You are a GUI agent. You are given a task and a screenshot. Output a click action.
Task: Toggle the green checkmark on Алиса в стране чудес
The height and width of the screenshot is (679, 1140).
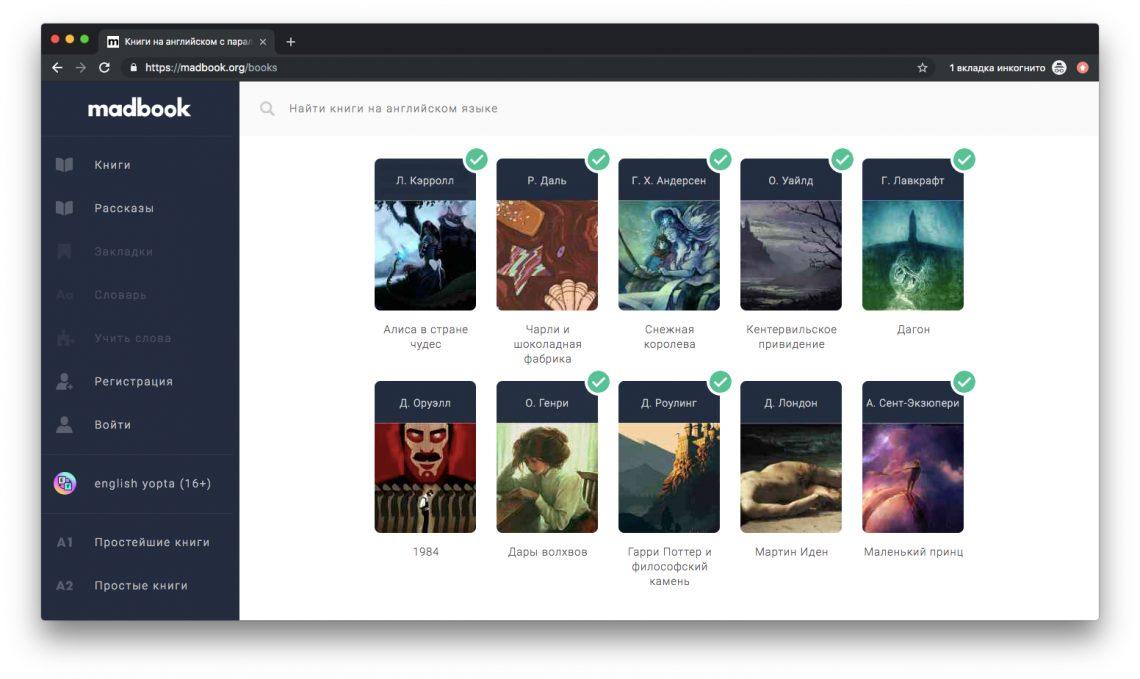tap(476, 159)
